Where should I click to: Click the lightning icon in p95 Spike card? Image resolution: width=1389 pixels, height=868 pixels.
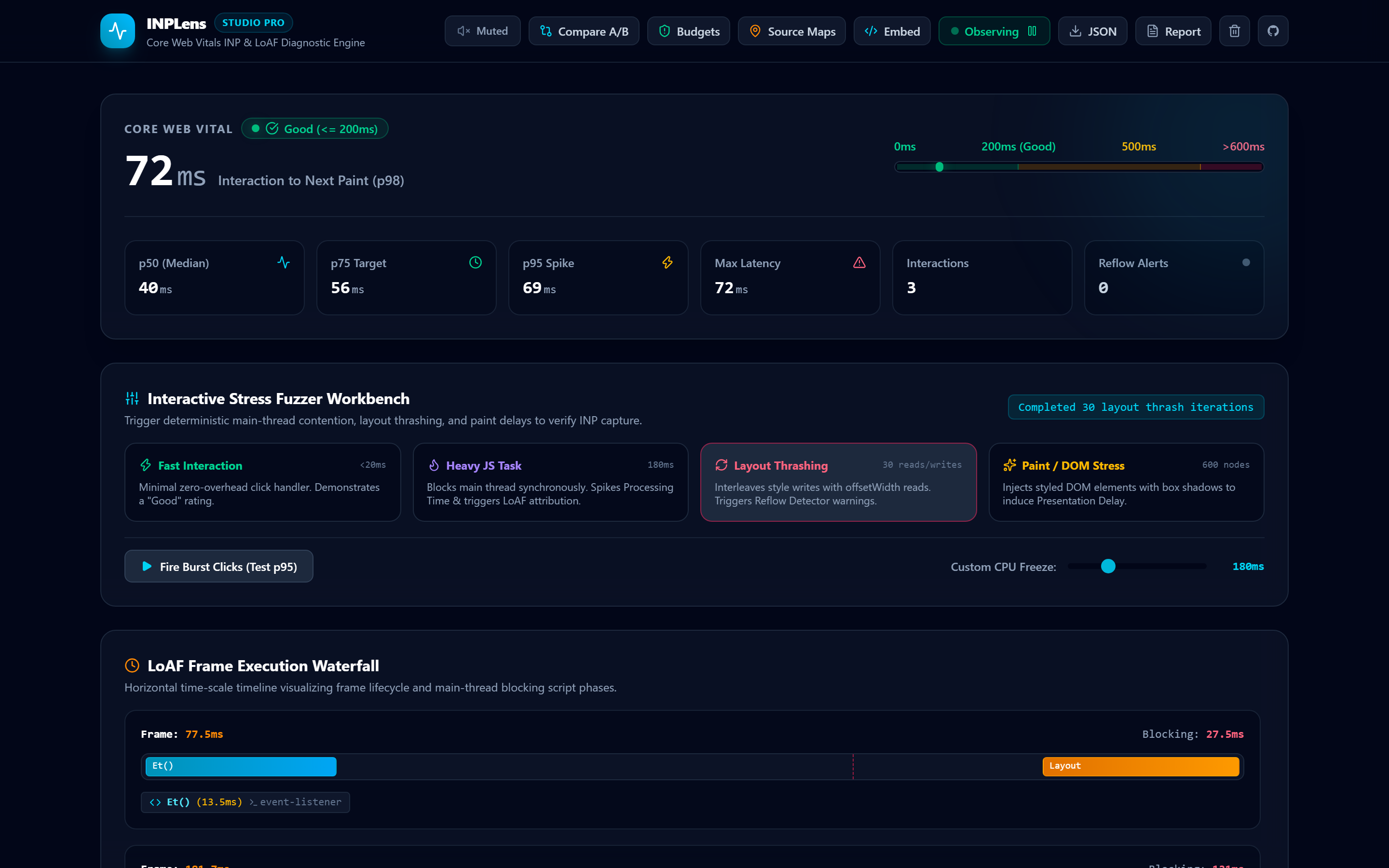pyautogui.click(x=667, y=262)
